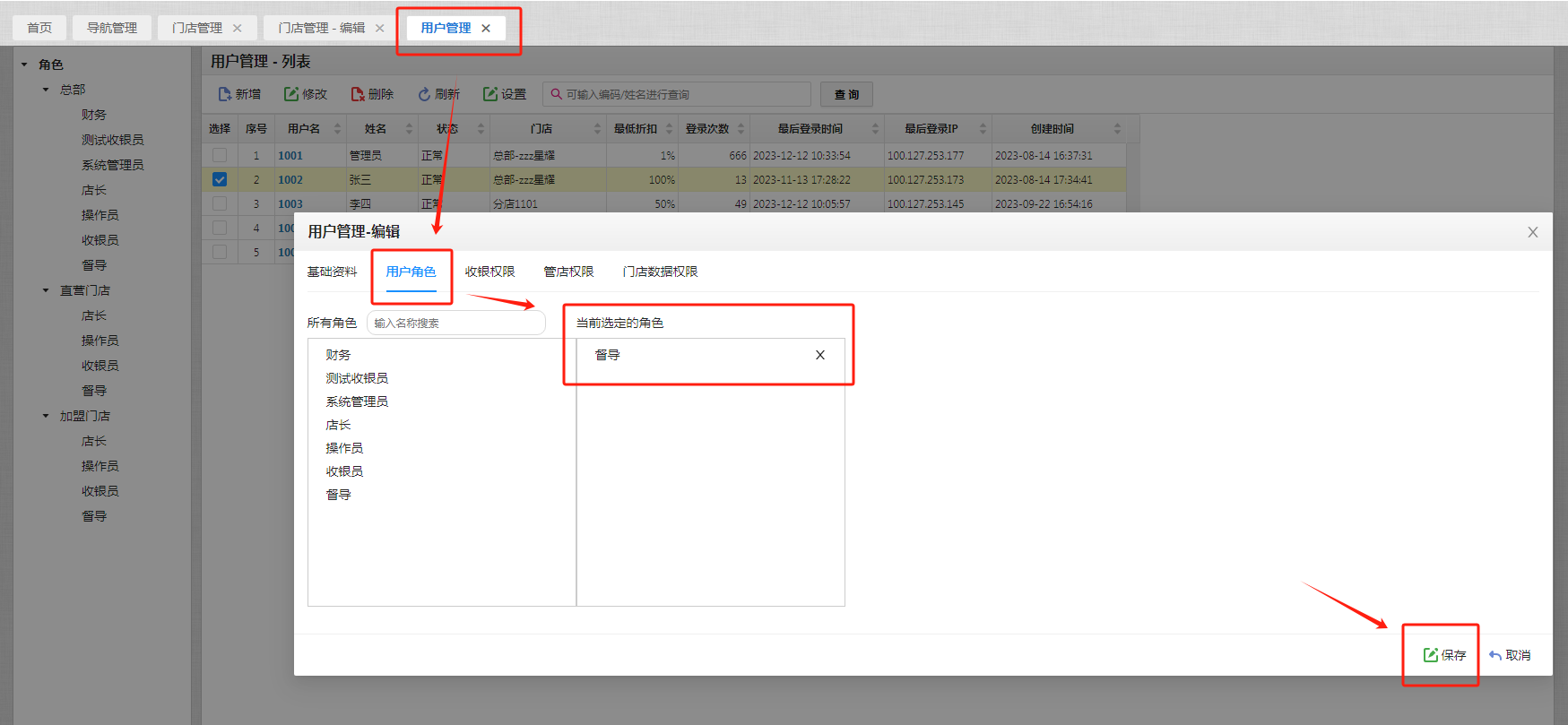Sort by 姓名 column arrows
1568x725 pixels.
[x=410, y=129]
